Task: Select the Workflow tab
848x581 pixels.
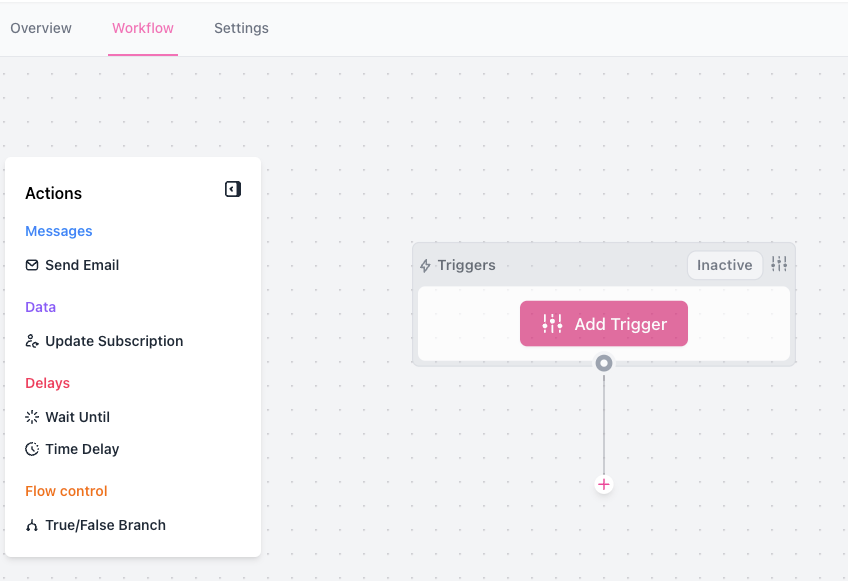Action: pyautogui.click(x=142, y=28)
